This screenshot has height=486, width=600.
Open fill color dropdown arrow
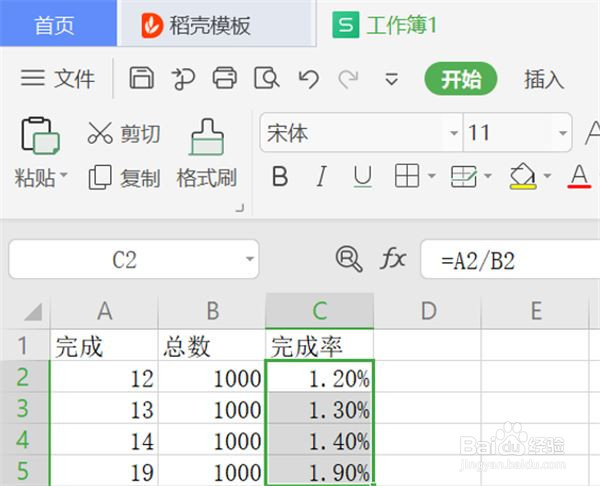[548, 176]
